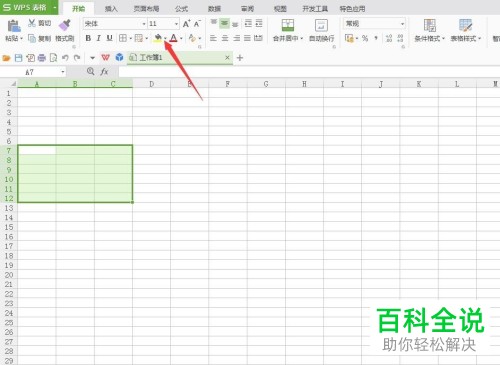Expand the 合并居中 merge dropdown arrow
The width and height of the screenshot is (500, 365).
click(x=301, y=39)
